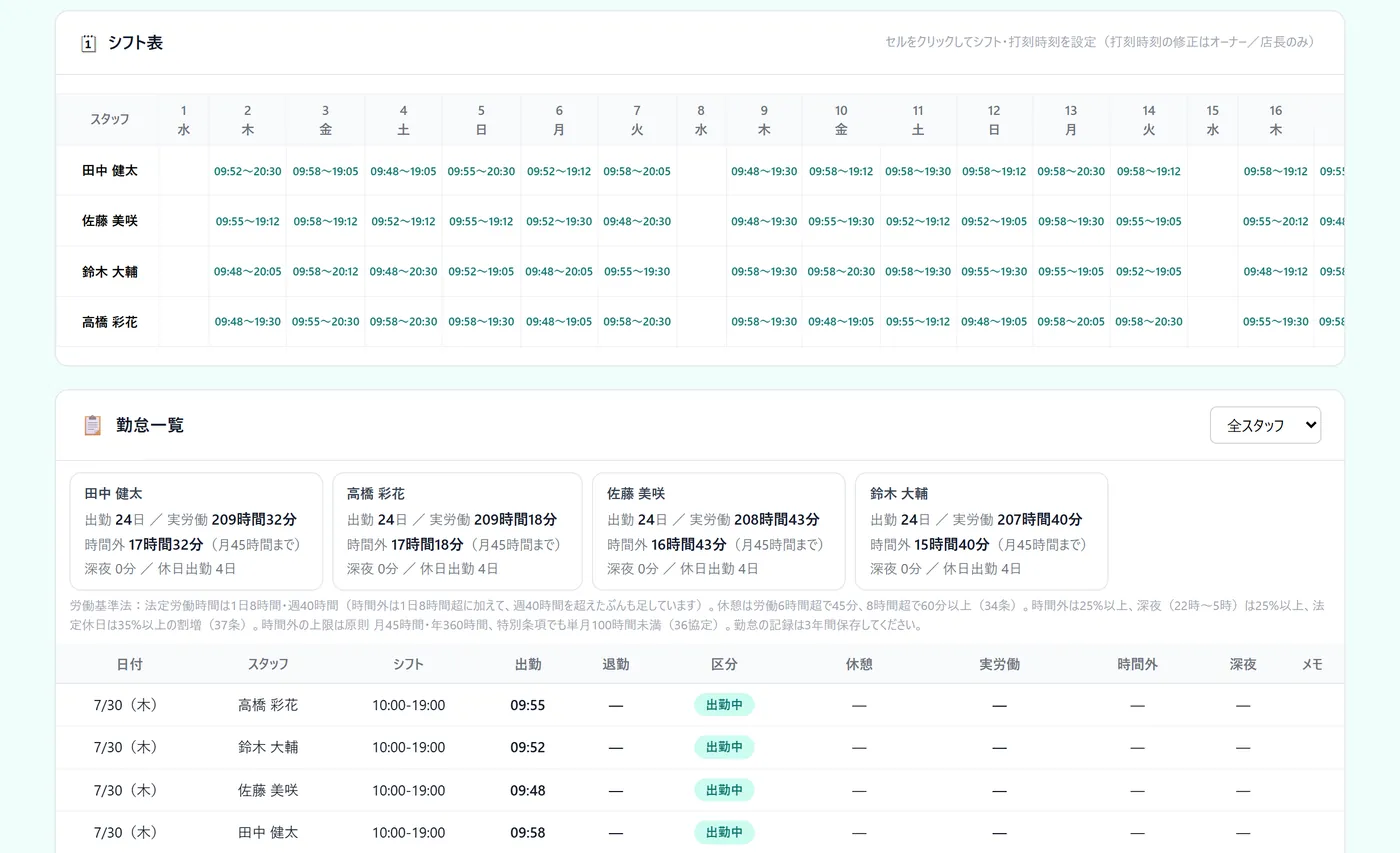Click the スタッフ header in the shift table
This screenshot has height=853, width=1400.
tap(110, 119)
